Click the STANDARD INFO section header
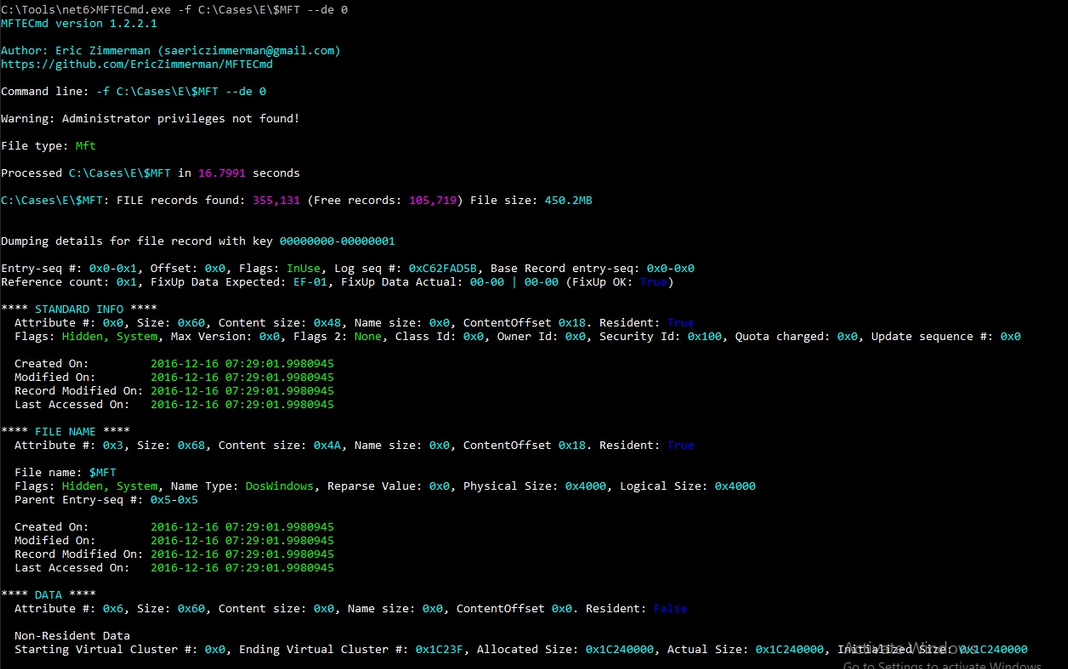This screenshot has height=669, width=1068. pos(79,309)
